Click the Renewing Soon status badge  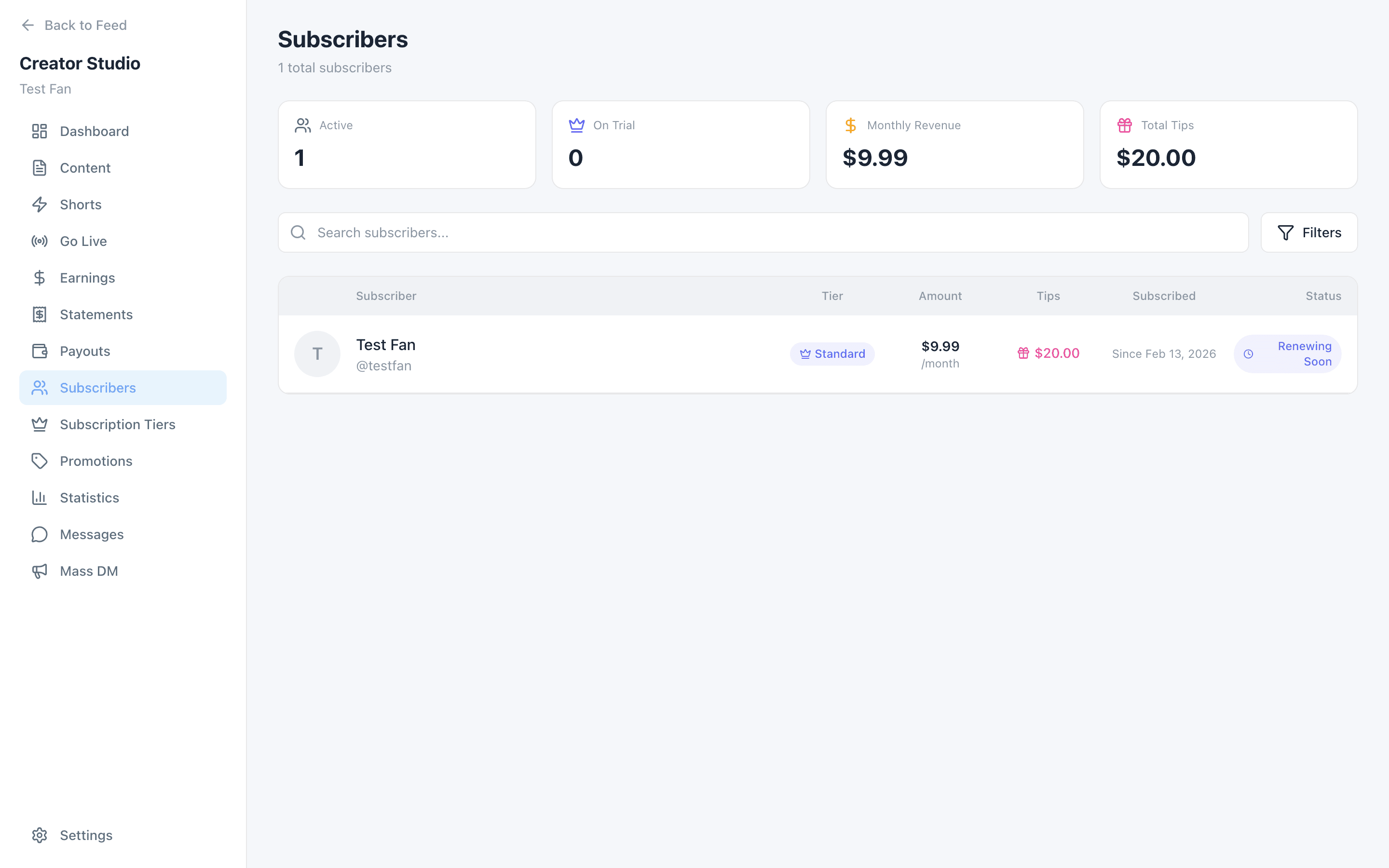pos(1287,354)
